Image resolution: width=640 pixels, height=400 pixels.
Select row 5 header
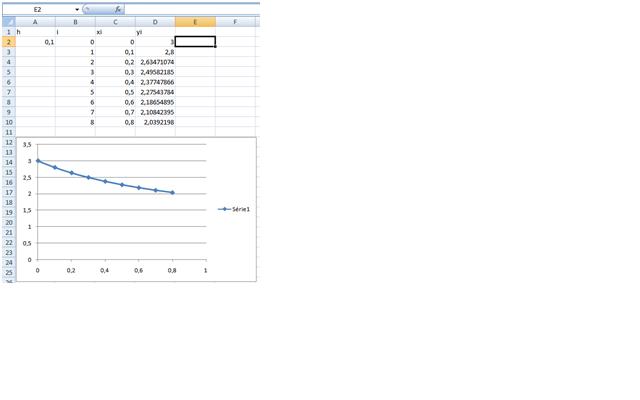tap(8, 72)
